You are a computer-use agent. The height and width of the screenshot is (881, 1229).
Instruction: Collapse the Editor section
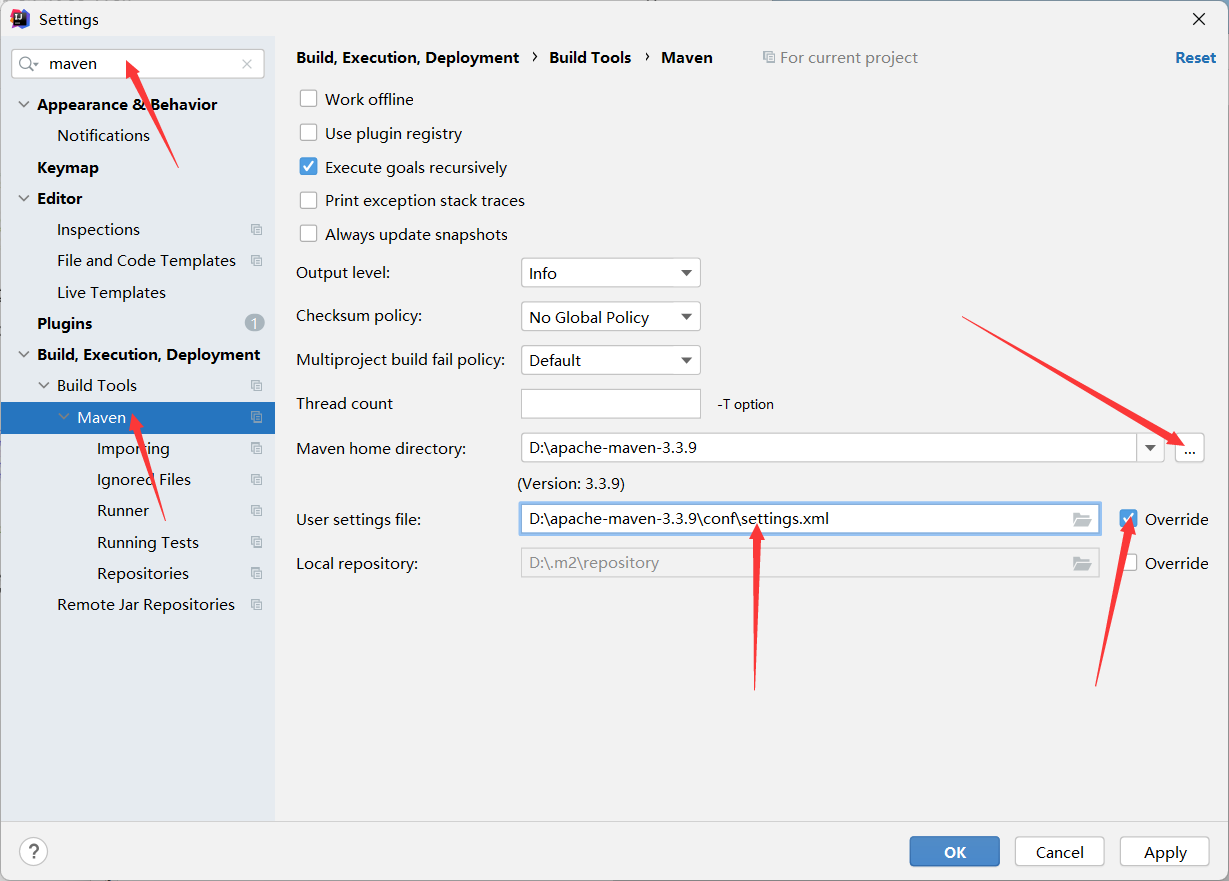[24, 198]
